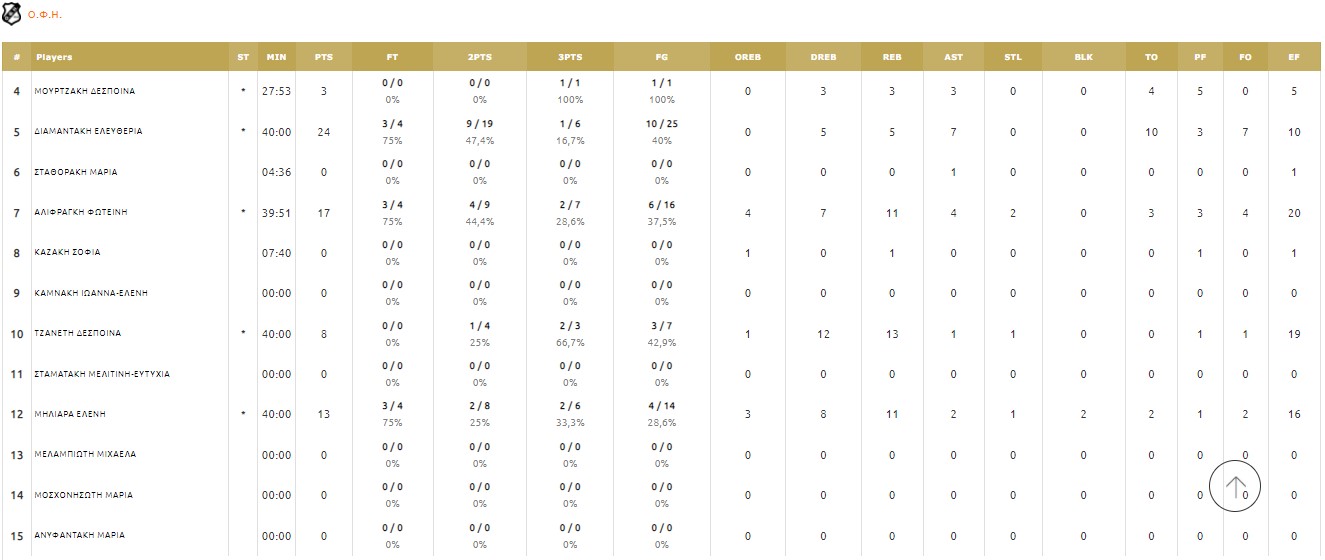Open player ΣΤΑΘΟΡΑΚΗ ΜΑΡΙΑ
Screen dimensions: 1325x560
(76, 172)
